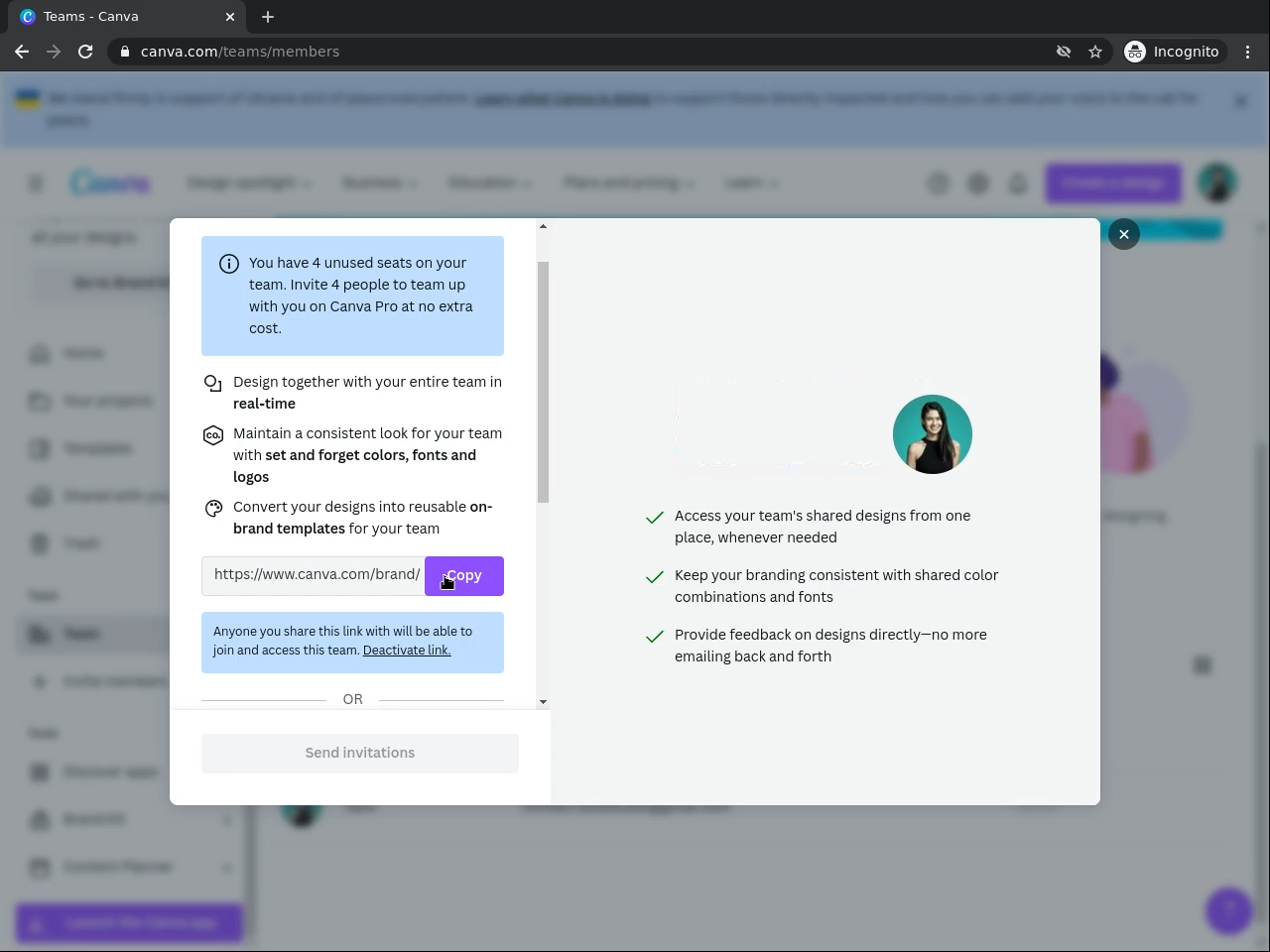
Task: Click 'Keep your branding consistent' text
Action: 836,586
